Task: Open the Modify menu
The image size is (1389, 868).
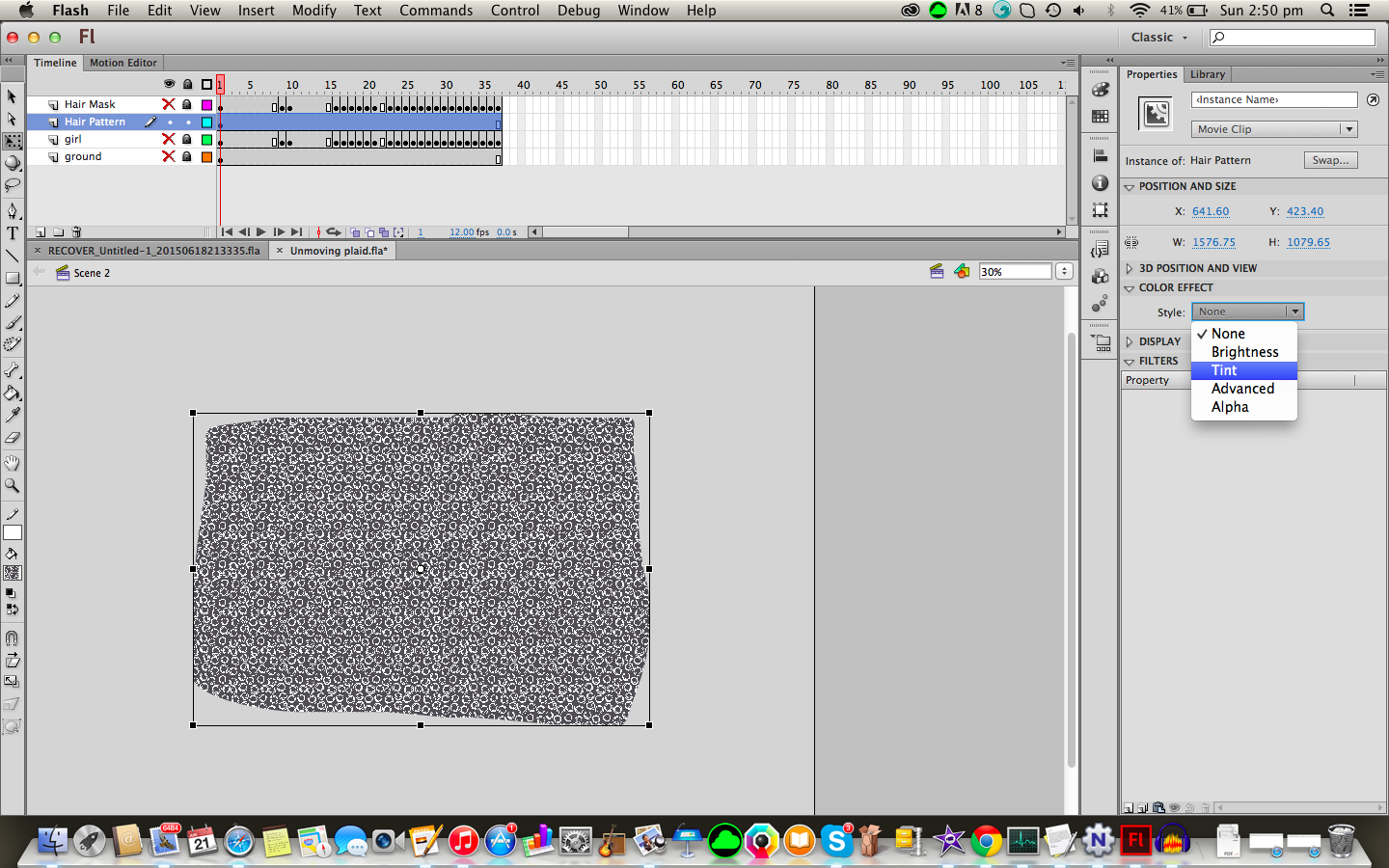Action: [314, 11]
